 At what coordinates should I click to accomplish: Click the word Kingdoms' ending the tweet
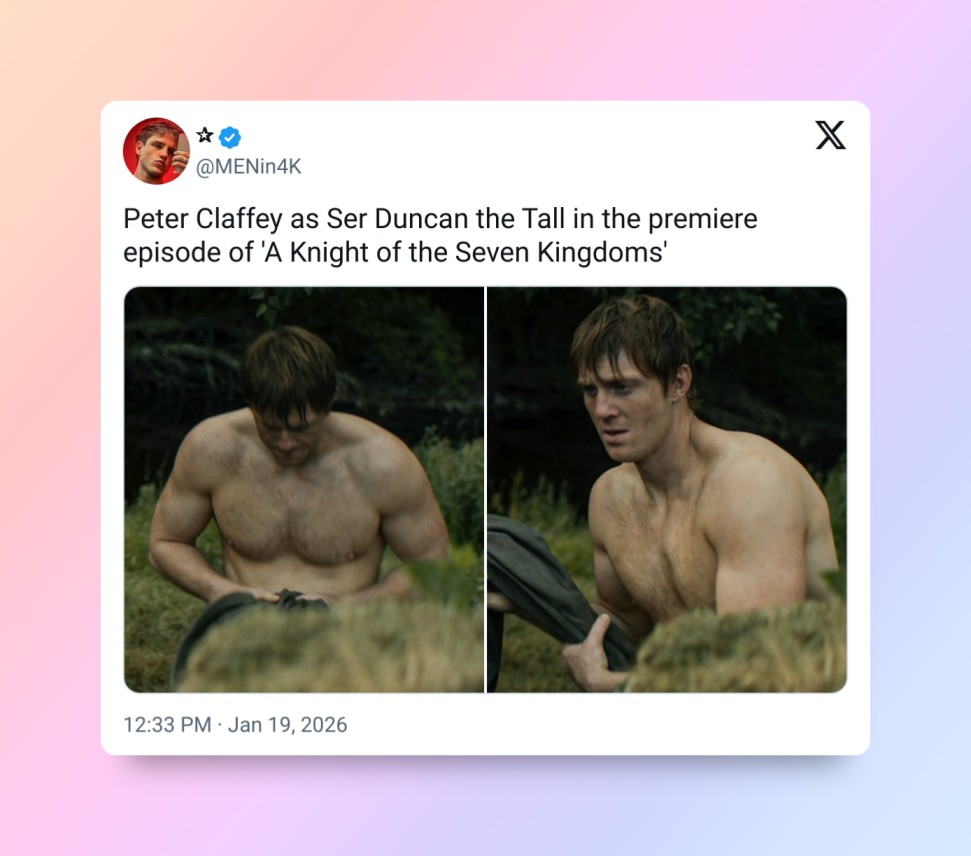pos(602,253)
